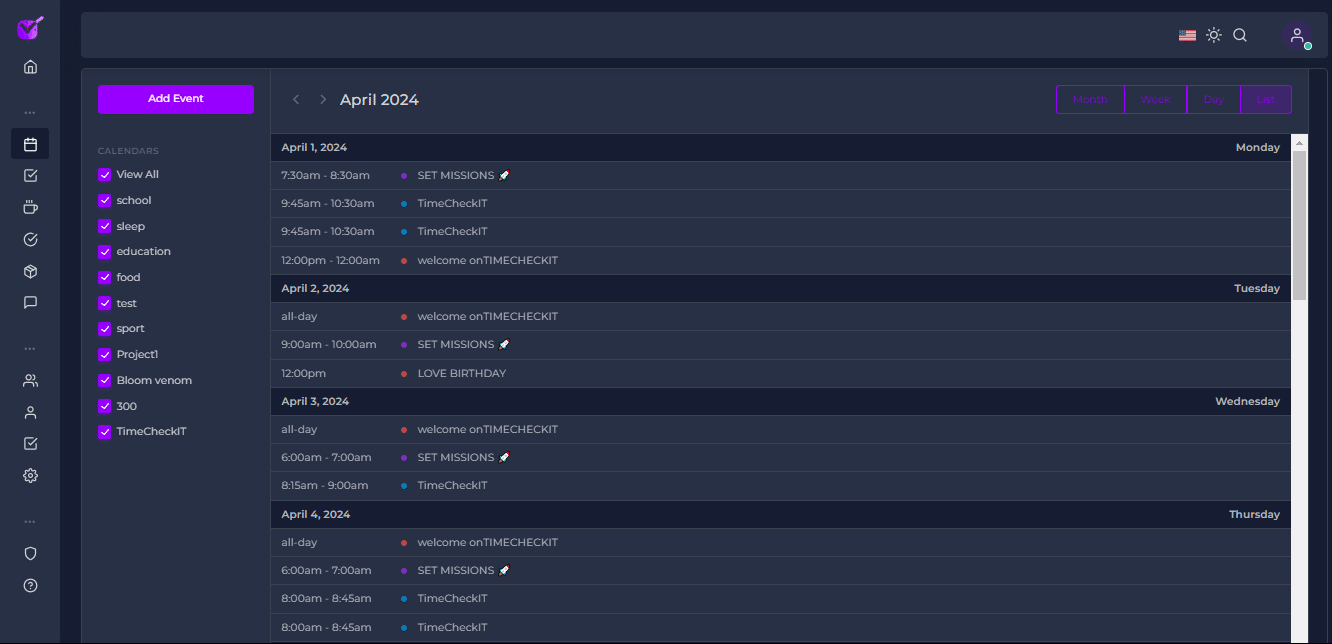Switch to Week view
This screenshot has width=1332, height=644.
[1155, 100]
